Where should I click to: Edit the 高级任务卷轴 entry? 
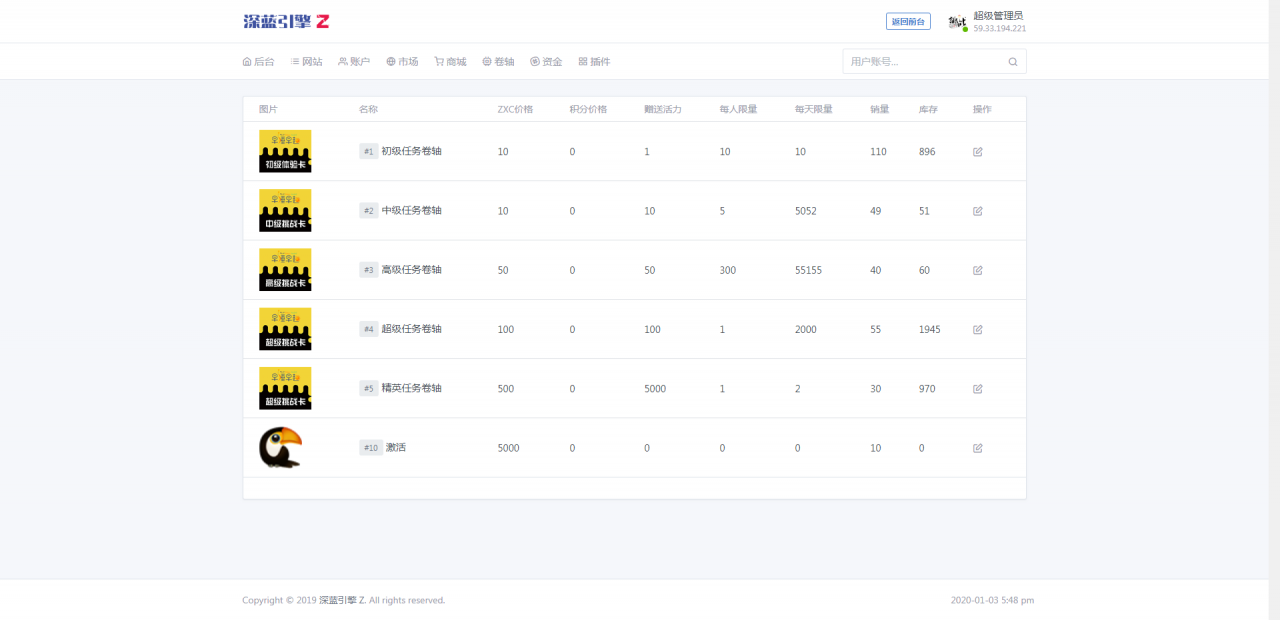(977, 269)
